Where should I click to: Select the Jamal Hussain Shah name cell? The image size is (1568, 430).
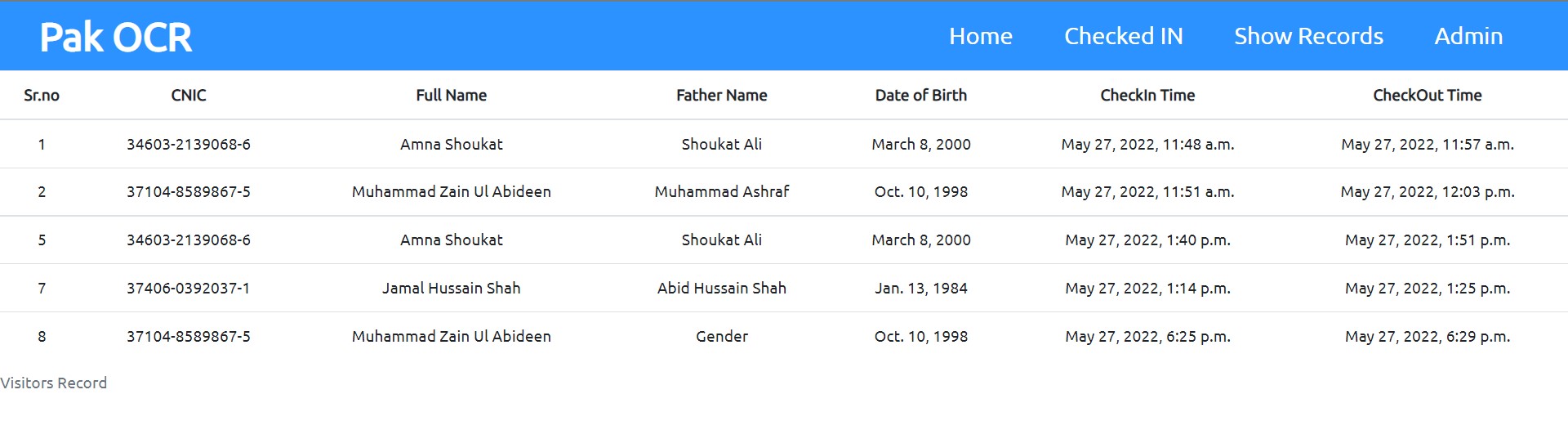click(452, 288)
